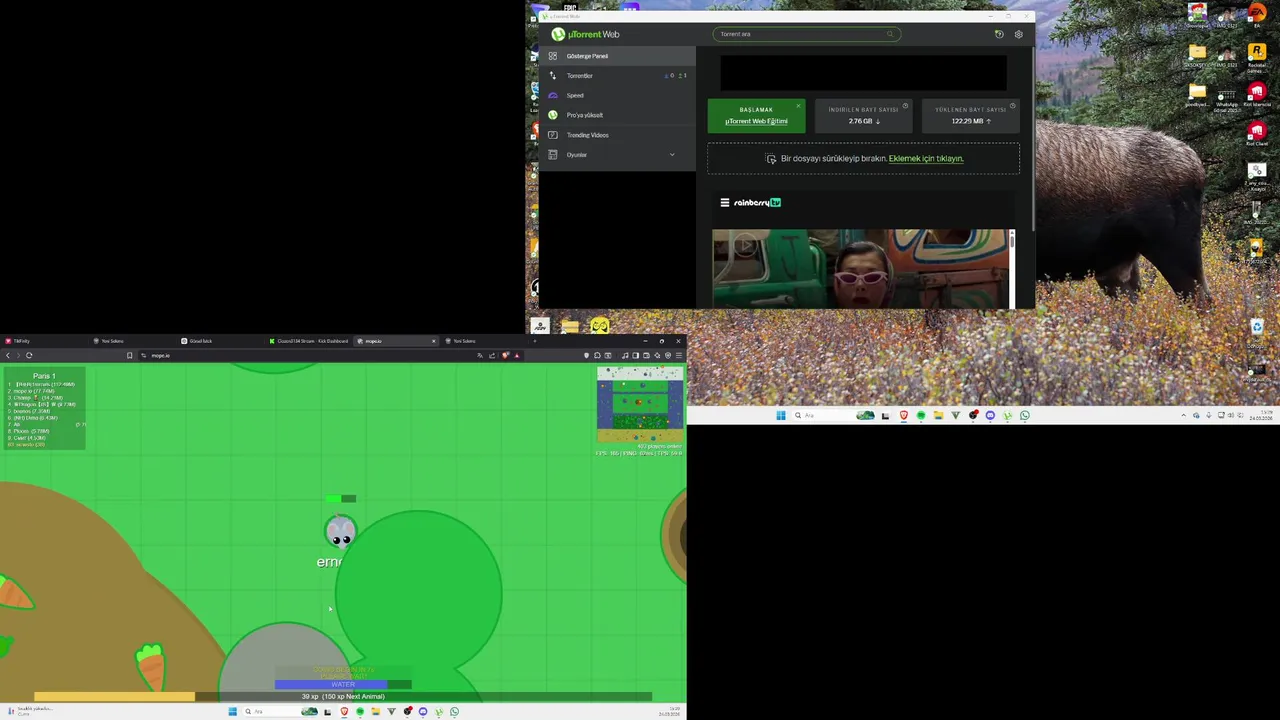Click the dashboard grid icon in µTorrent sidebar
1280x720 pixels.
pyautogui.click(x=552, y=56)
